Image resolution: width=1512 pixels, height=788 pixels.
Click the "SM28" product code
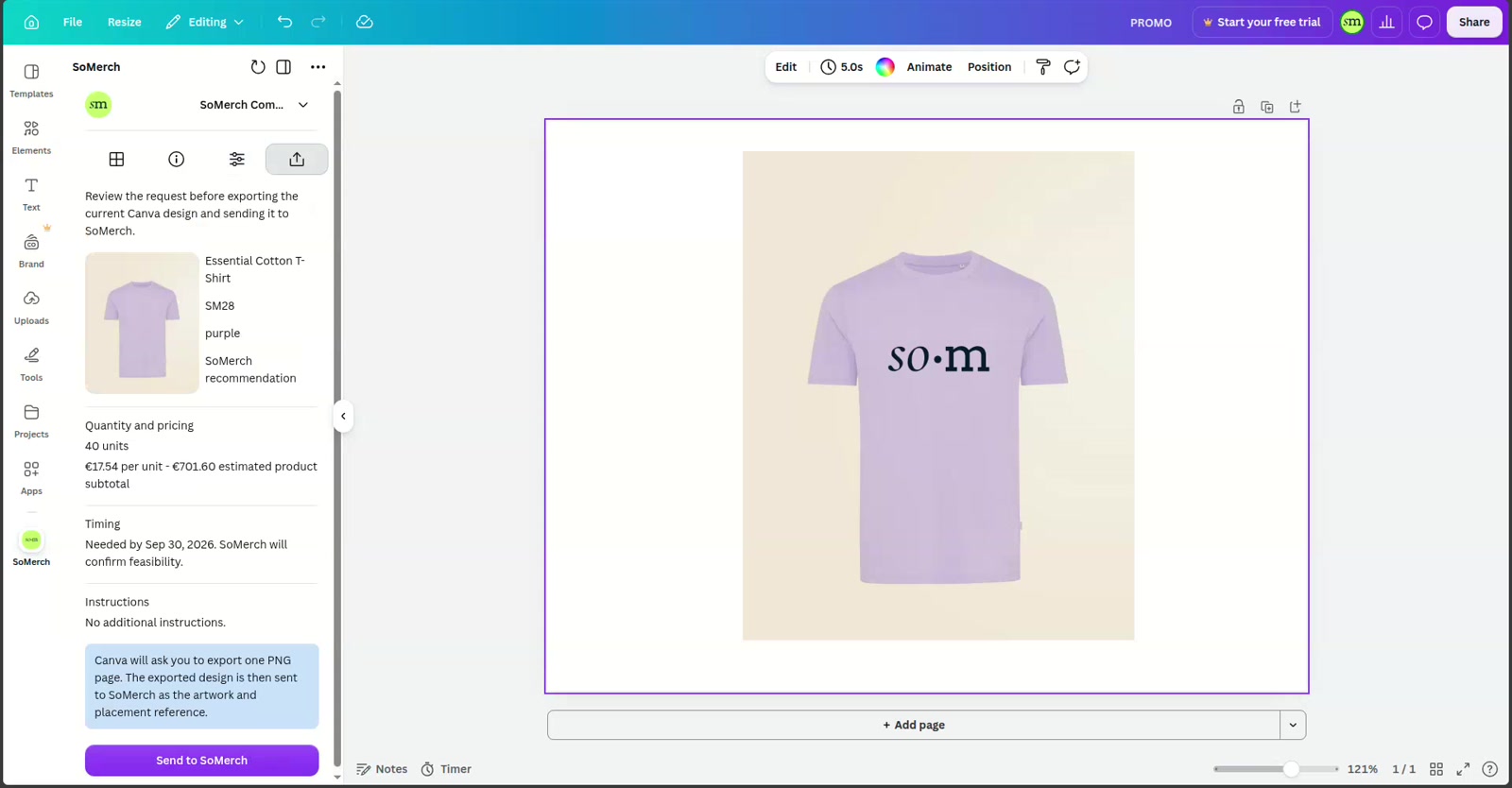coord(219,306)
